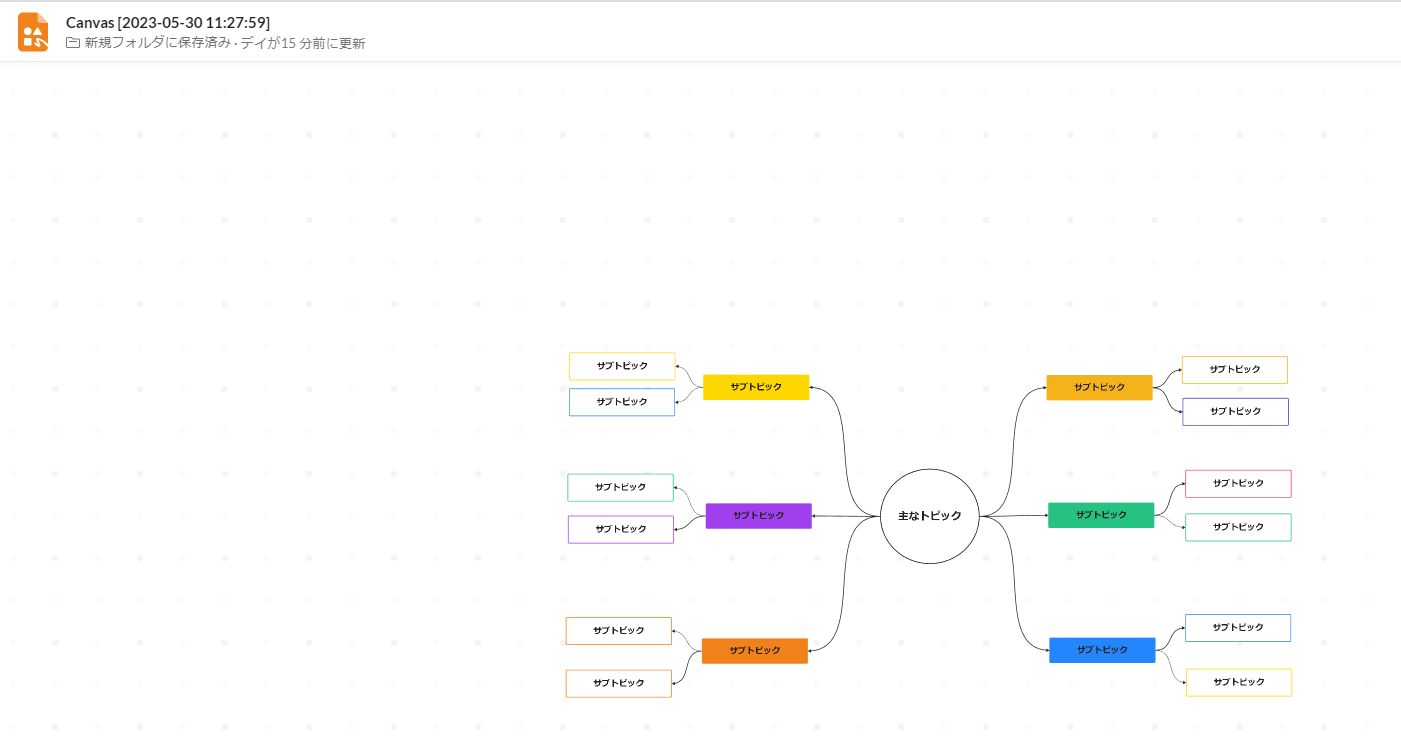The image size is (1401, 738).
Task: Open the '新規フォルダに保存済み' saved location link
Action: tap(157, 43)
